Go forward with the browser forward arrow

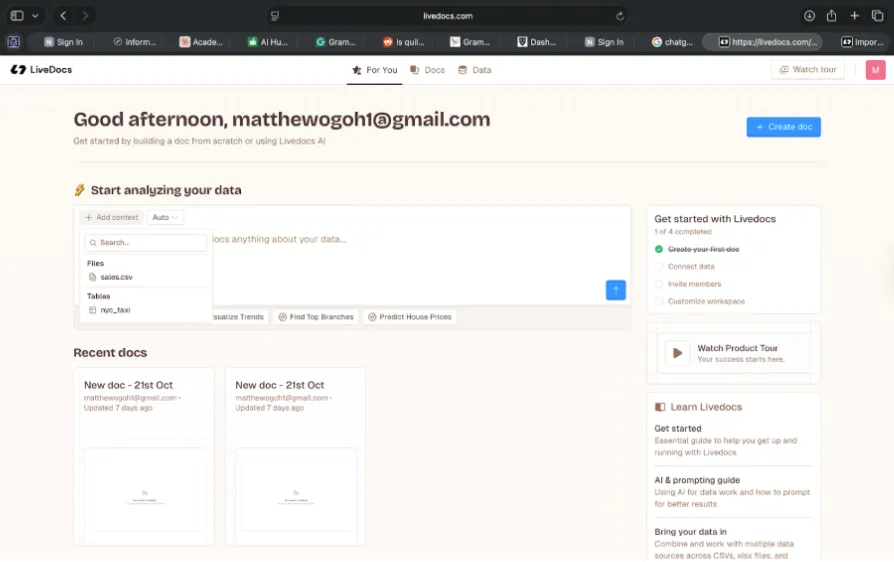click(x=85, y=16)
